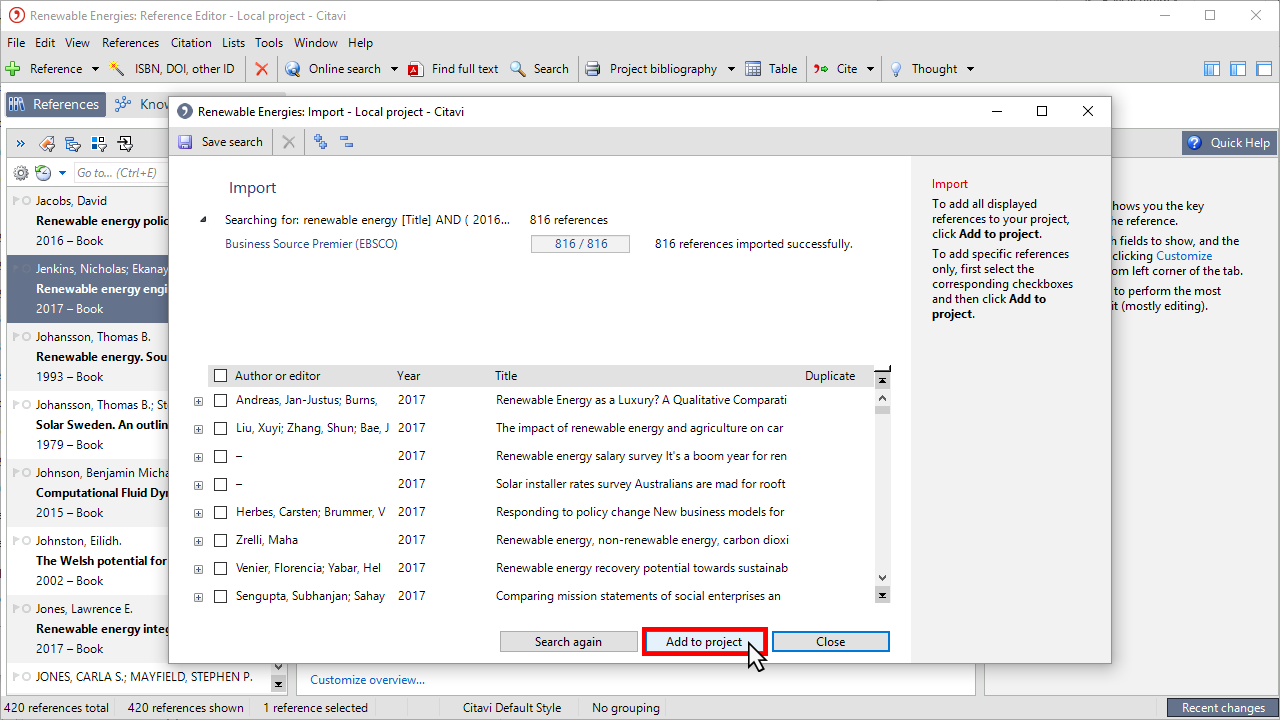
Task: Check the box for Zrelli, Maha row
Action: (221, 540)
